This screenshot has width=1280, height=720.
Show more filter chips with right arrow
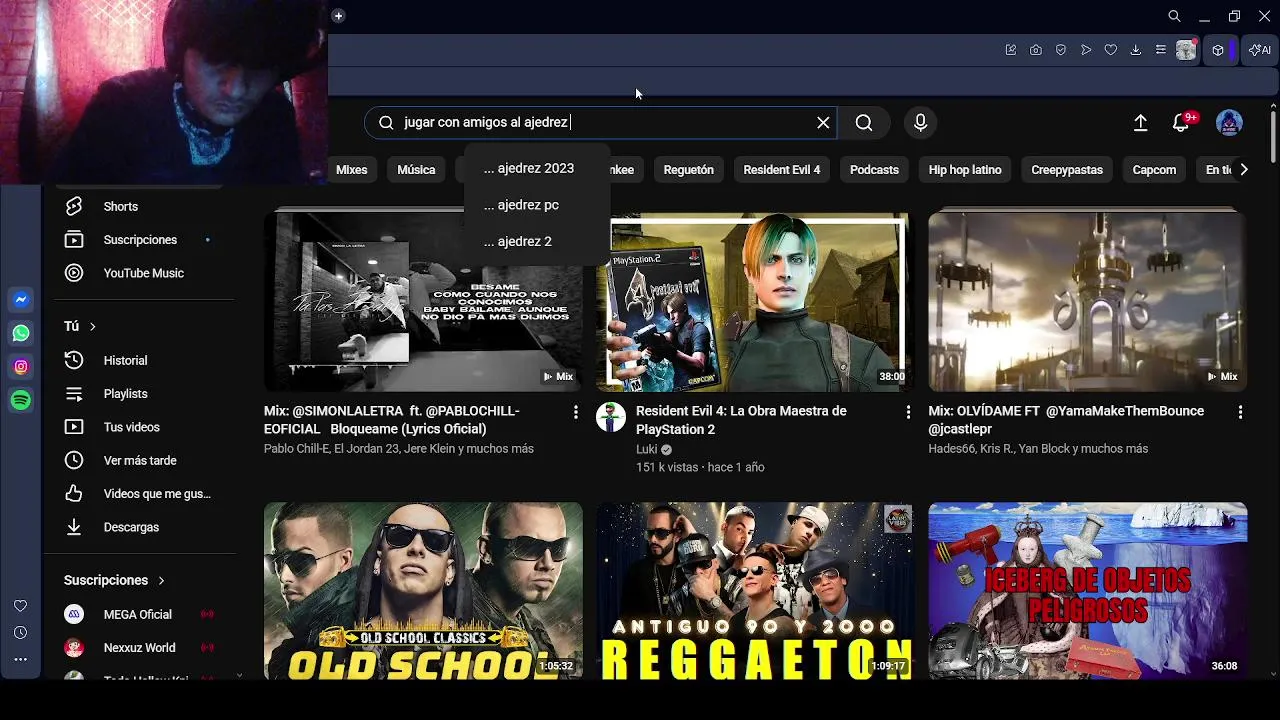click(1243, 170)
